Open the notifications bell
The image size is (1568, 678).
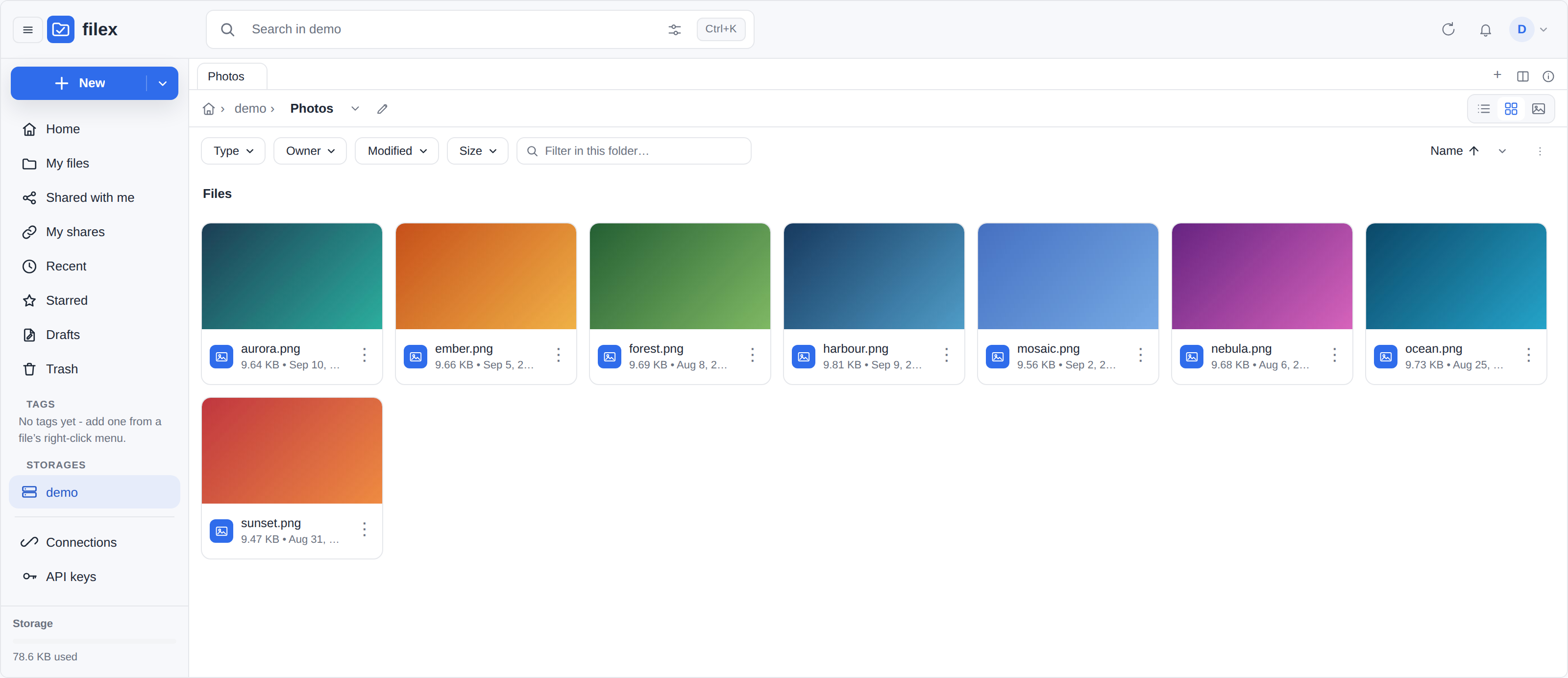(x=1485, y=29)
